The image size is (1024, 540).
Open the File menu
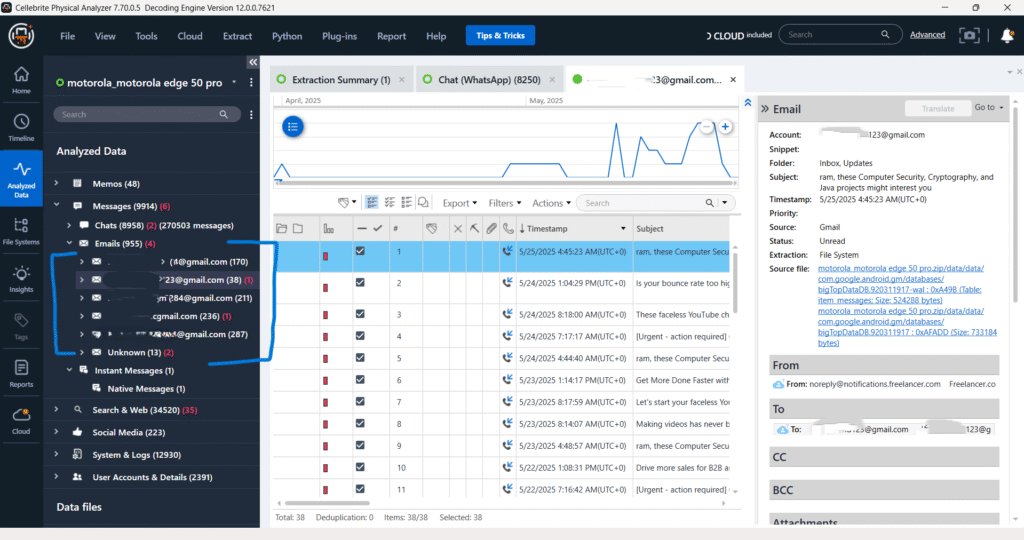point(67,36)
